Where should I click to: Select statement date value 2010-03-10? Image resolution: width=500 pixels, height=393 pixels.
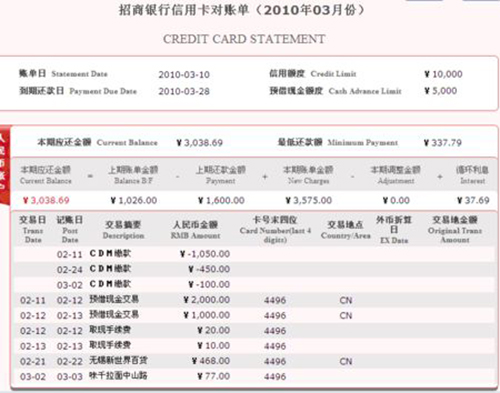point(184,74)
